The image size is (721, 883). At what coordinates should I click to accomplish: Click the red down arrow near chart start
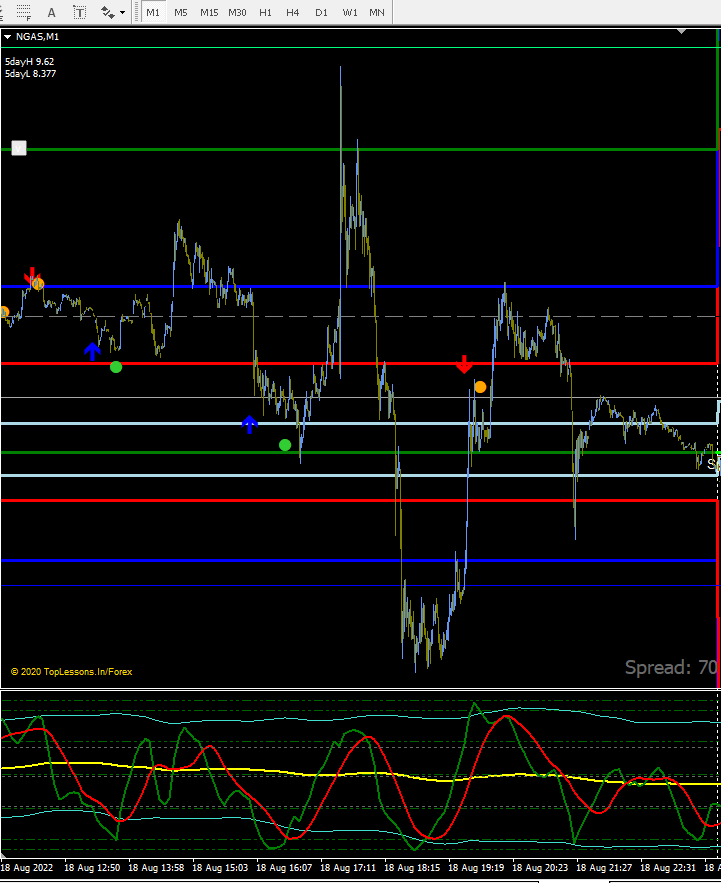[x=32, y=277]
